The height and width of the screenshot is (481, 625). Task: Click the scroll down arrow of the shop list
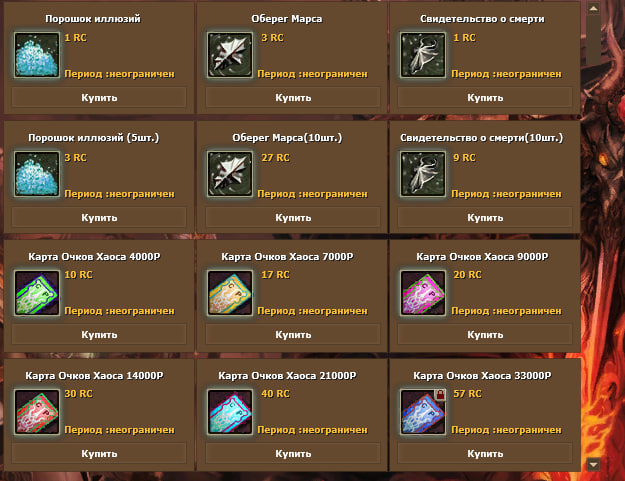[x=594, y=464]
